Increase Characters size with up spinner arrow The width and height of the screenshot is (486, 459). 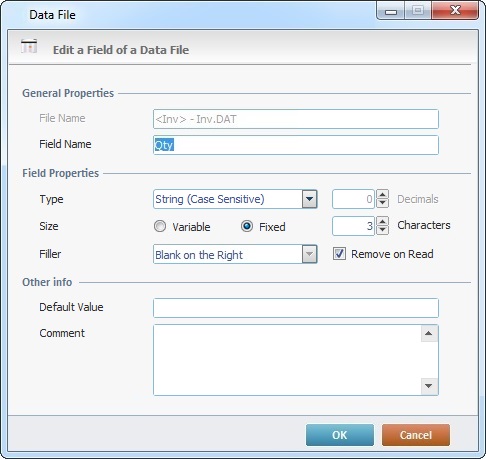point(382,221)
